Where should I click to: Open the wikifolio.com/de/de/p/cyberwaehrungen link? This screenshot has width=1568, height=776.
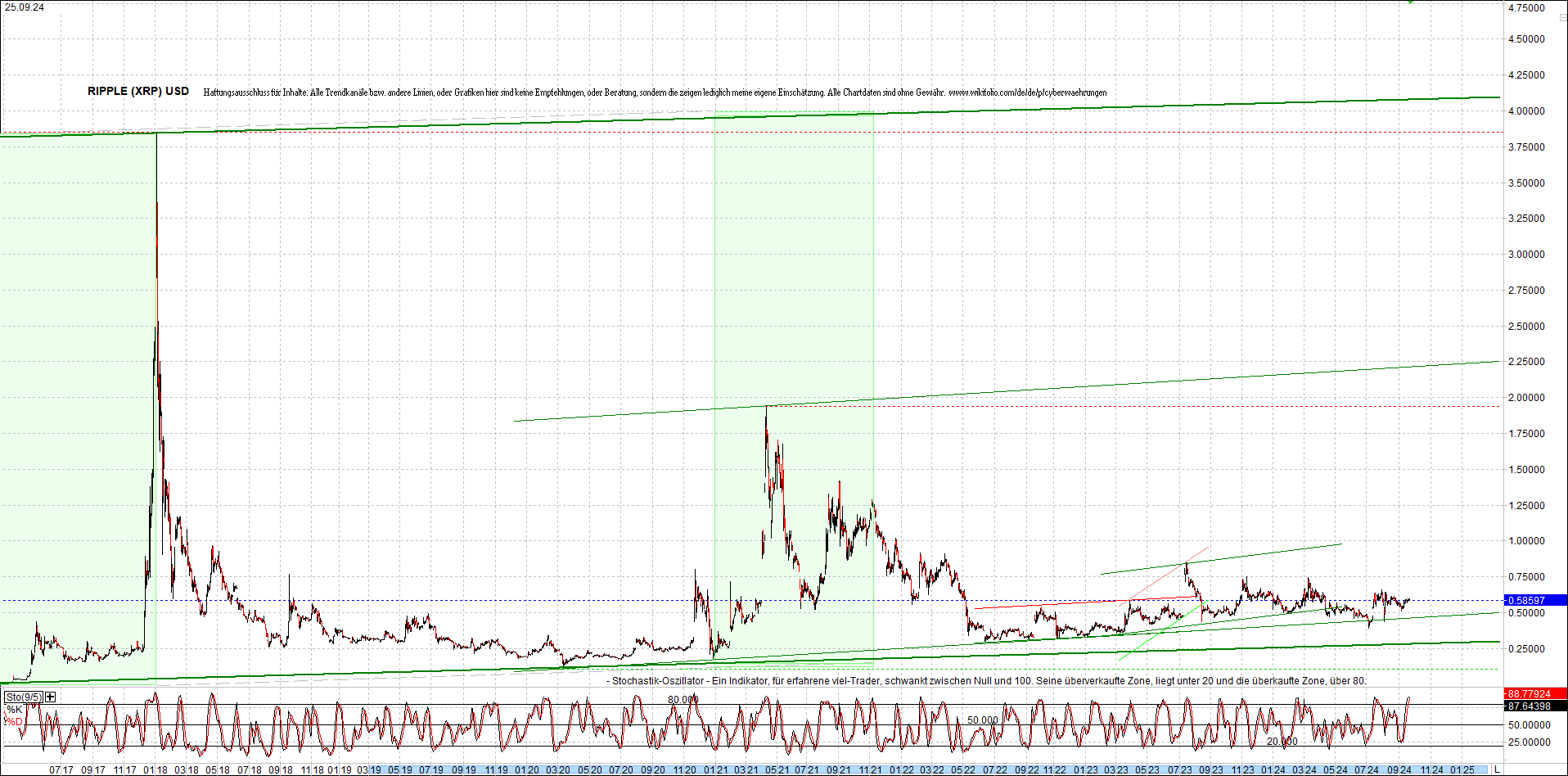click(x=1027, y=92)
